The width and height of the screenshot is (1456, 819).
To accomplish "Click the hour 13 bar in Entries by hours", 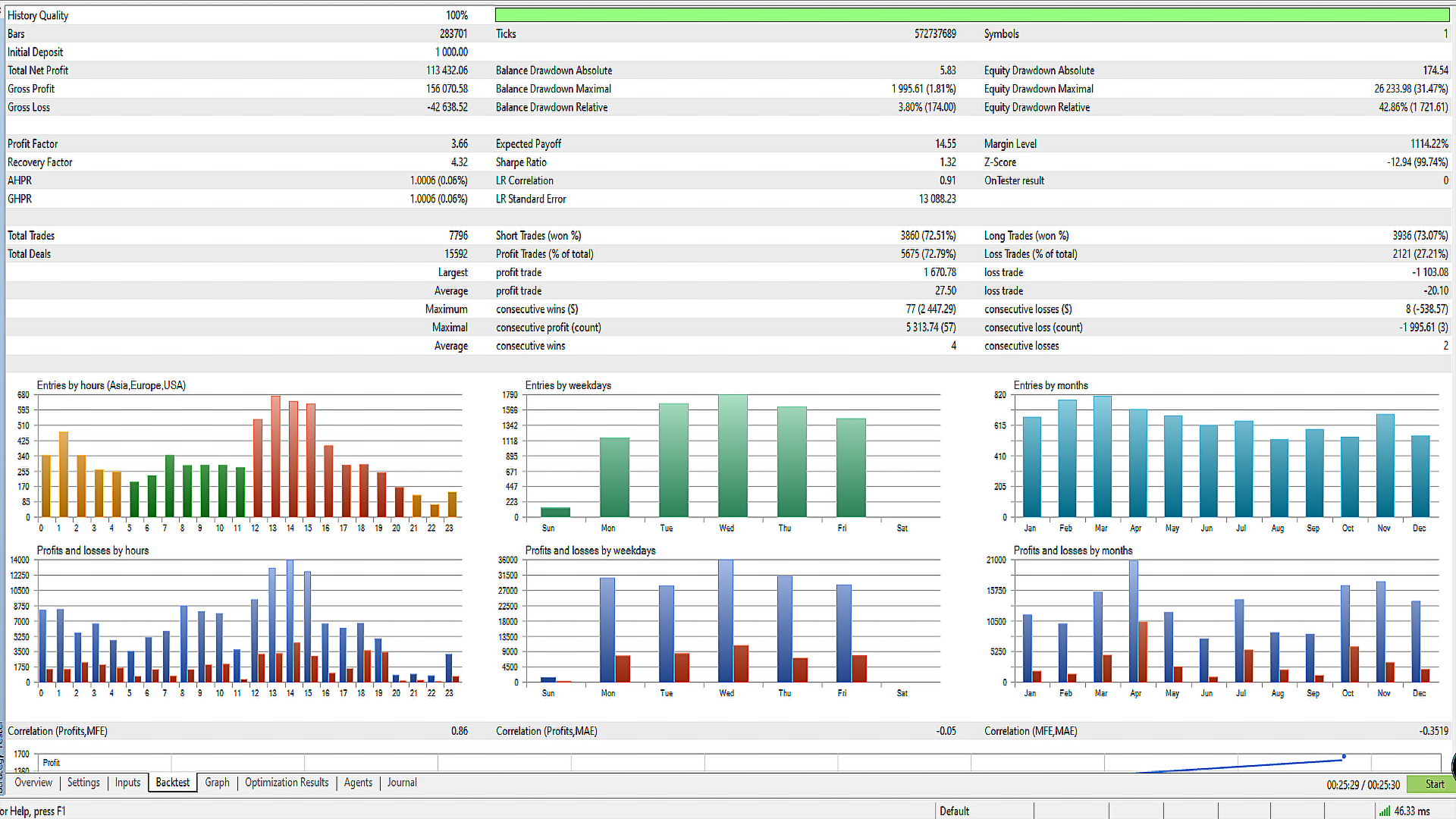I will 275,457.
